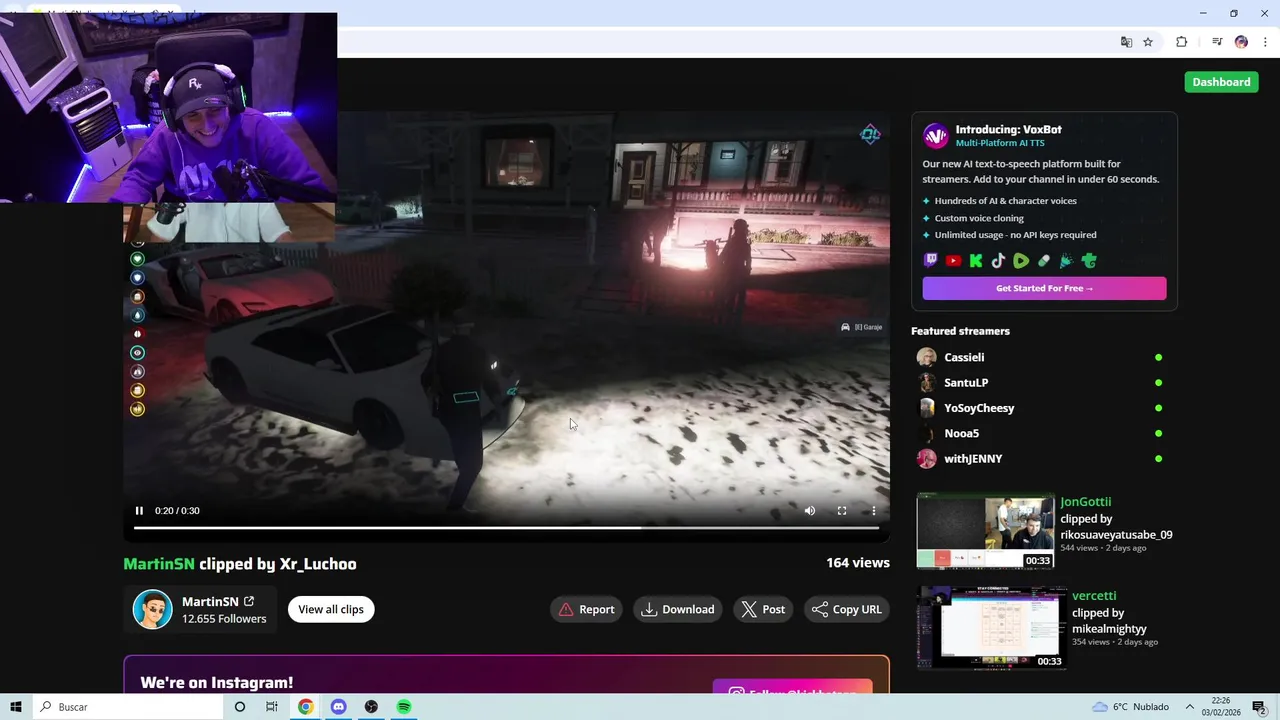Open Chrome profile avatar
This screenshot has width=1280, height=720.
click(1241, 42)
